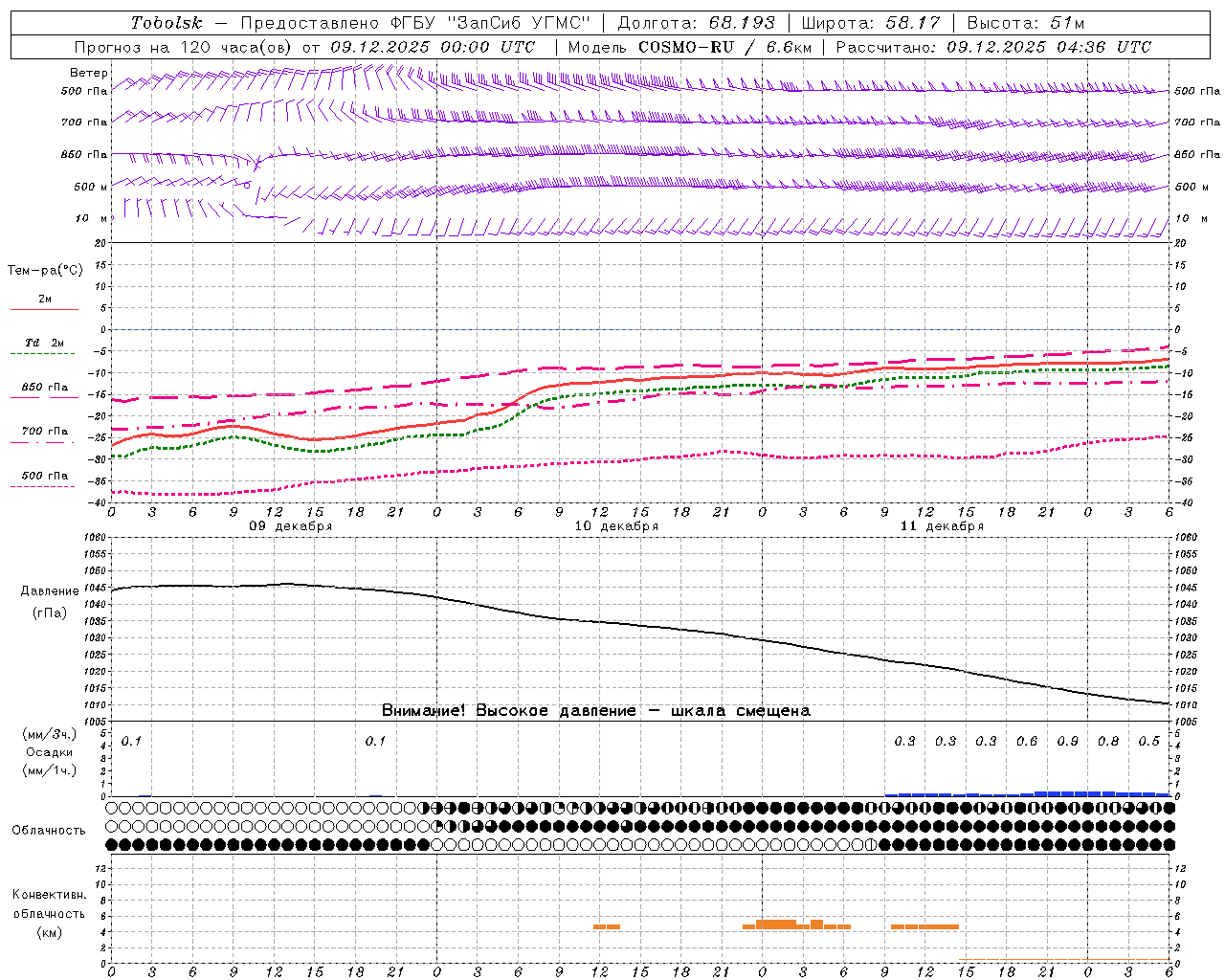Click the '2м' temperature legend entry
This screenshot has width=1225, height=980.
pos(45,300)
